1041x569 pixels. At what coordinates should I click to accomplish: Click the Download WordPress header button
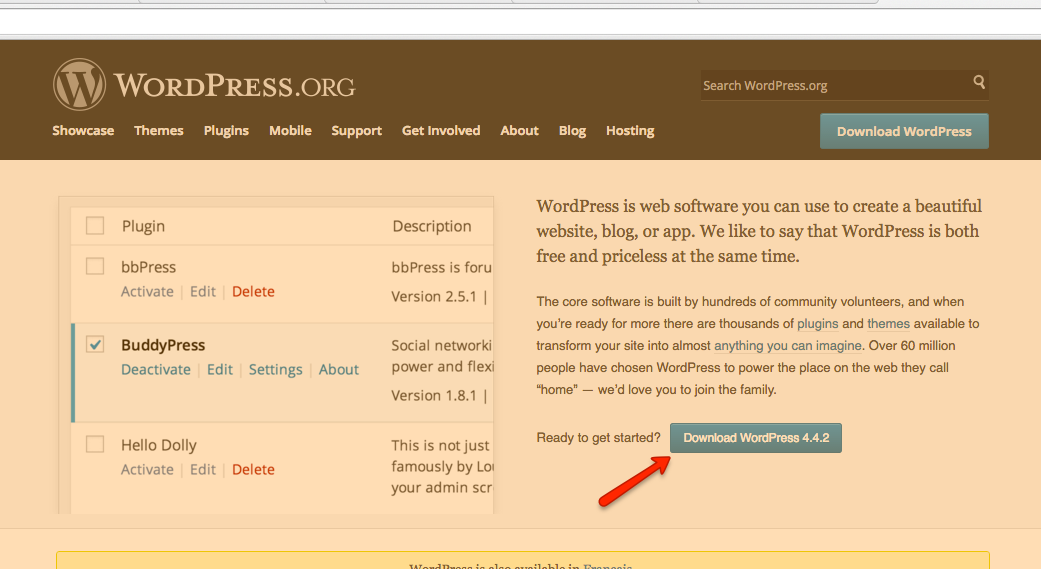(x=904, y=131)
